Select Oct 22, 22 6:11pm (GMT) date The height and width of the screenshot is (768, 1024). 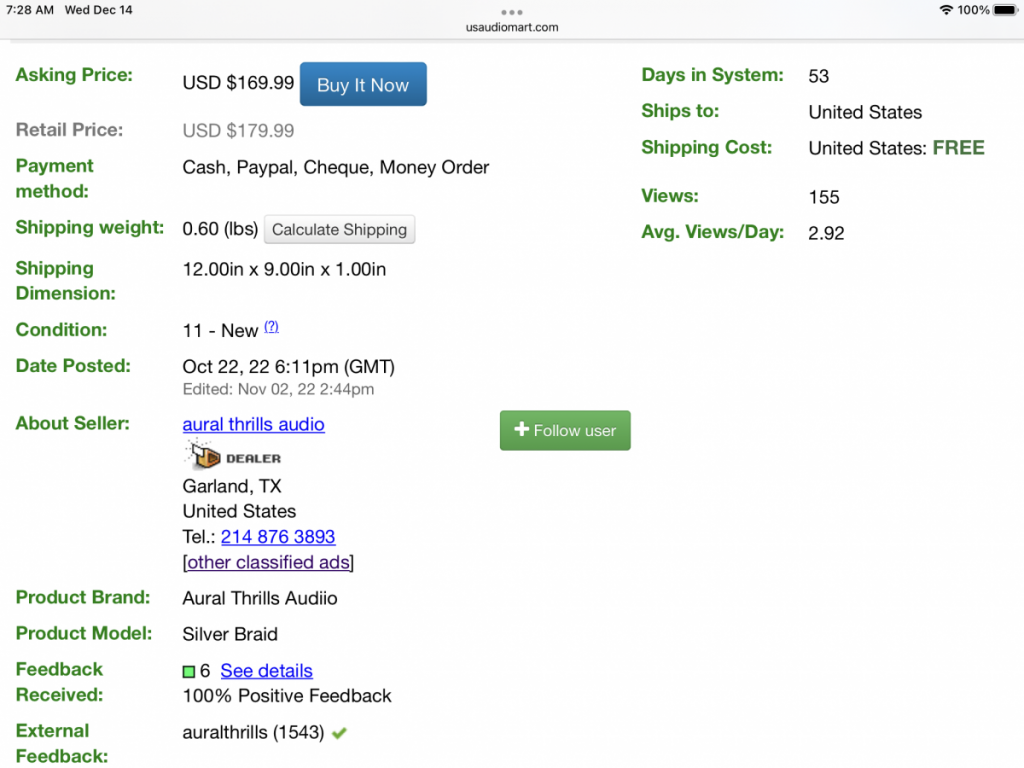pos(289,367)
